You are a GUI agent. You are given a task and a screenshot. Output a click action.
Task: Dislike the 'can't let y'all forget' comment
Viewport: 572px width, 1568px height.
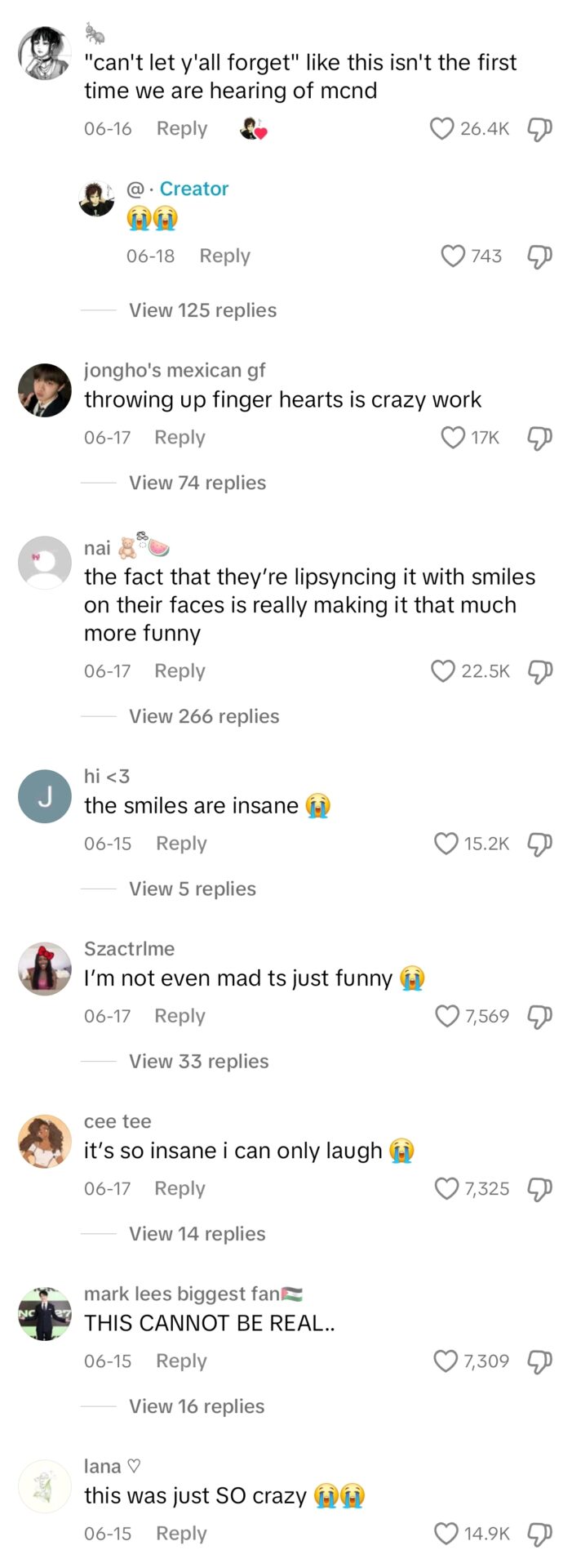pyautogui.click(x=539, y=129)
